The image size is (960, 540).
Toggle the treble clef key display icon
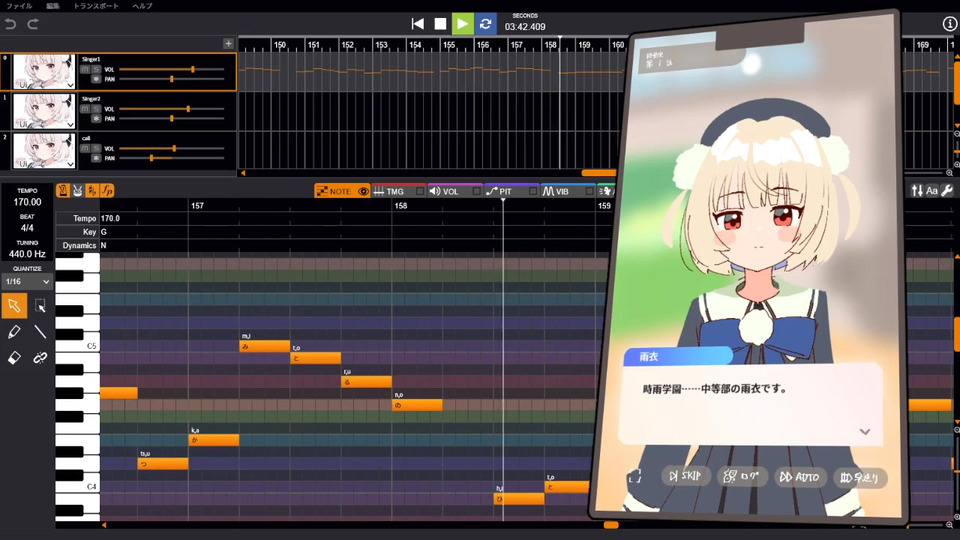[92, 190]
